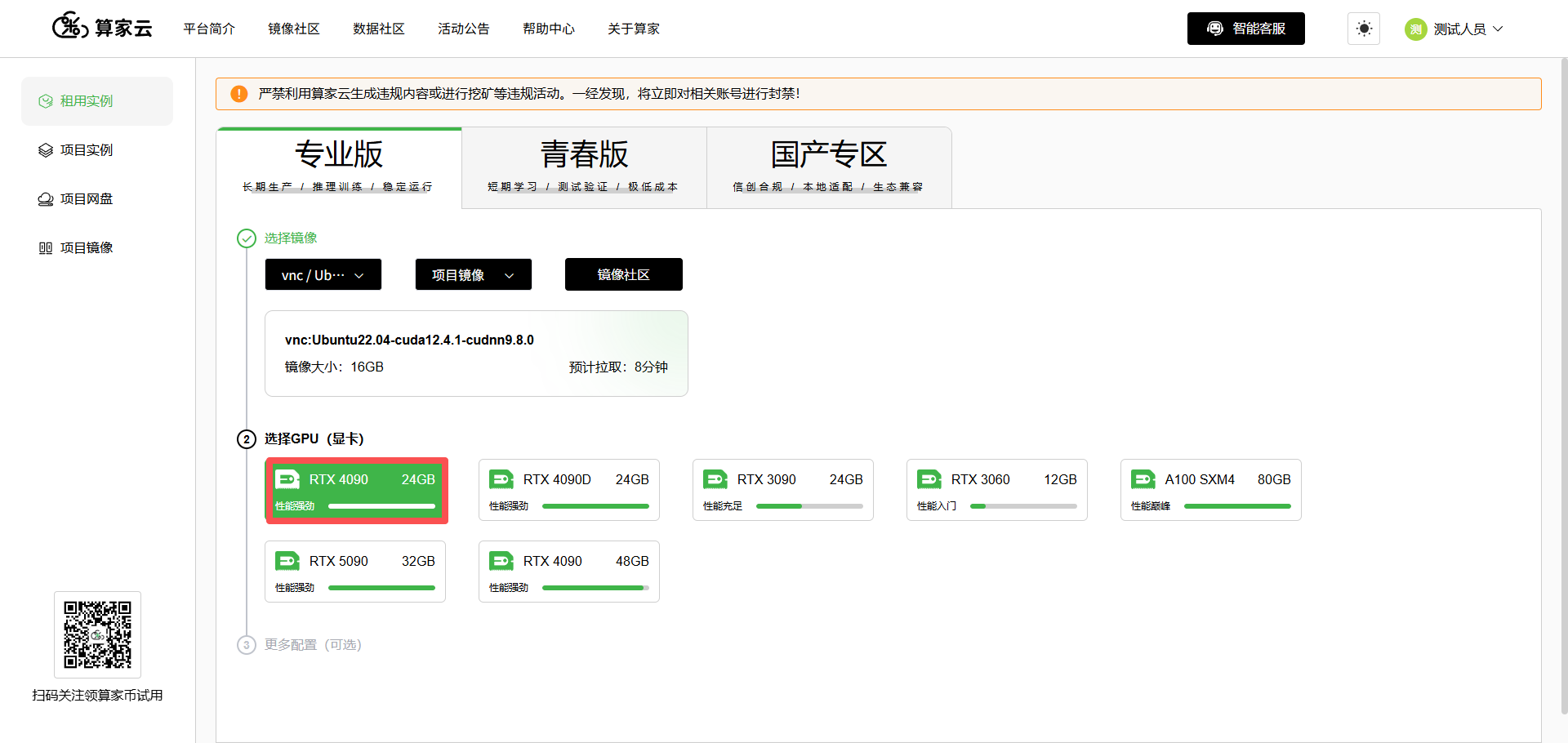
Task: Toggle the light/dark theme sun icon
Action: point(1364,29)
